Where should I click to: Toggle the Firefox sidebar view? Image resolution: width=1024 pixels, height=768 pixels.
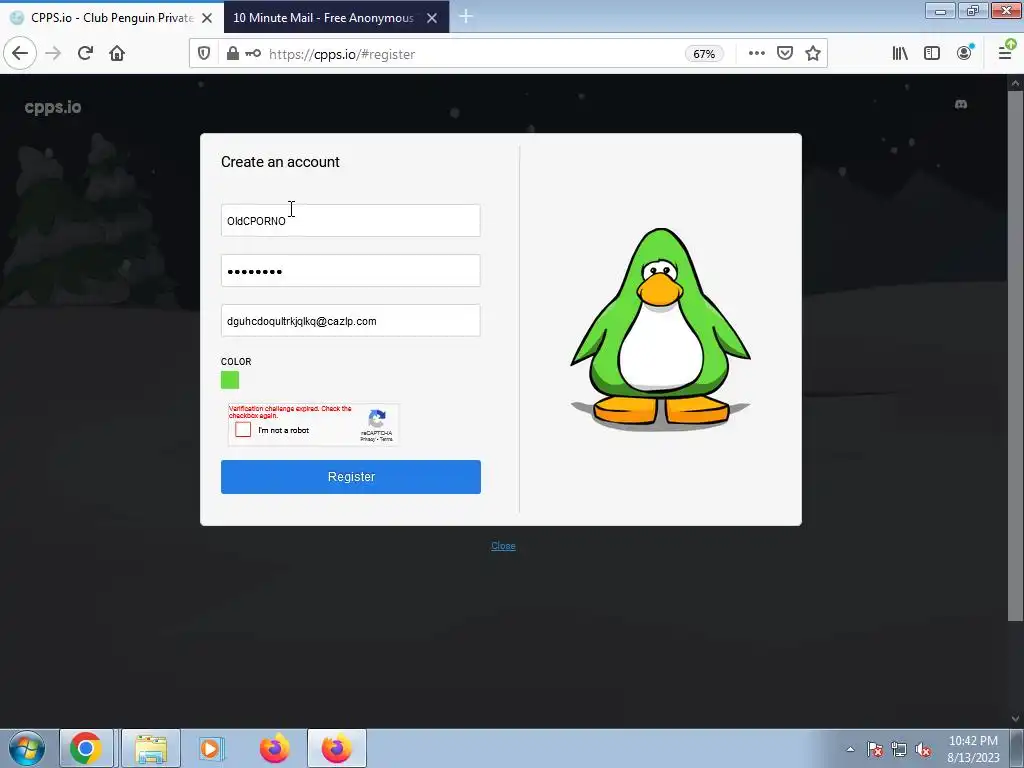[932, 54]
